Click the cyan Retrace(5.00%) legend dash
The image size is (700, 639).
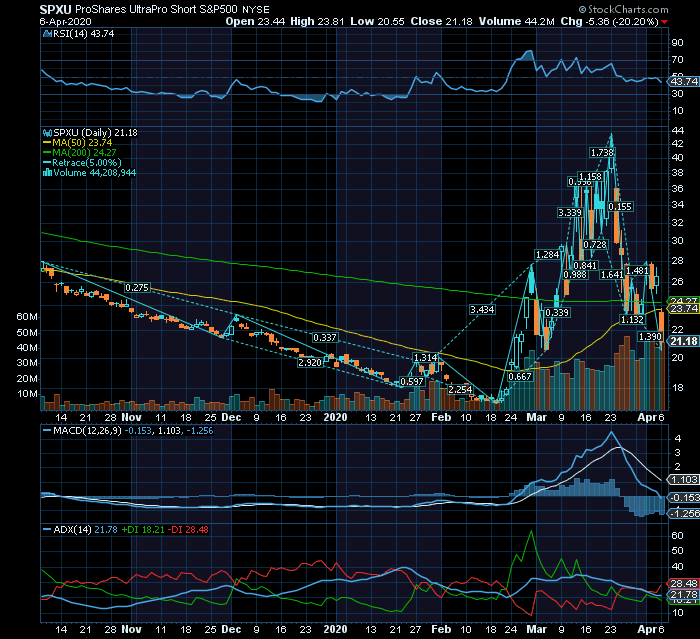[47, 163]
